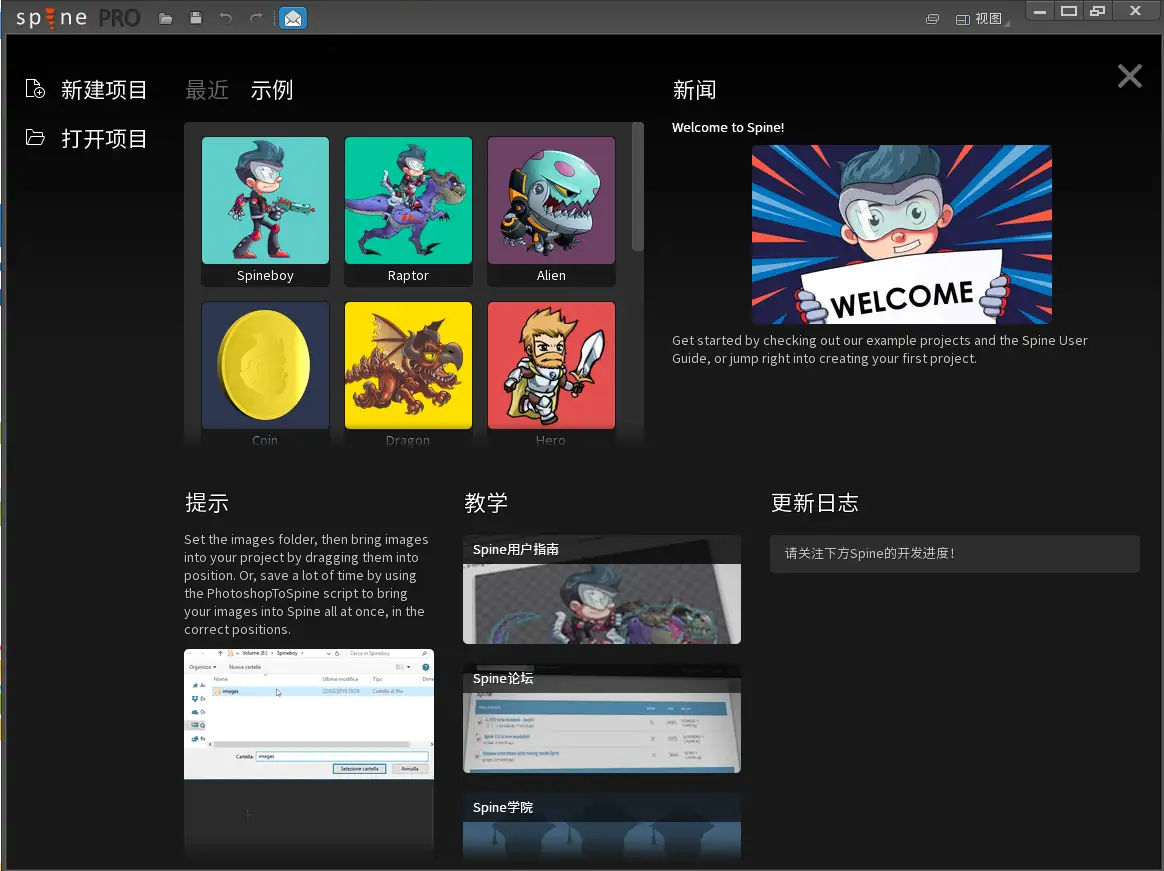Open the Dragon example project

coord(408,373)
